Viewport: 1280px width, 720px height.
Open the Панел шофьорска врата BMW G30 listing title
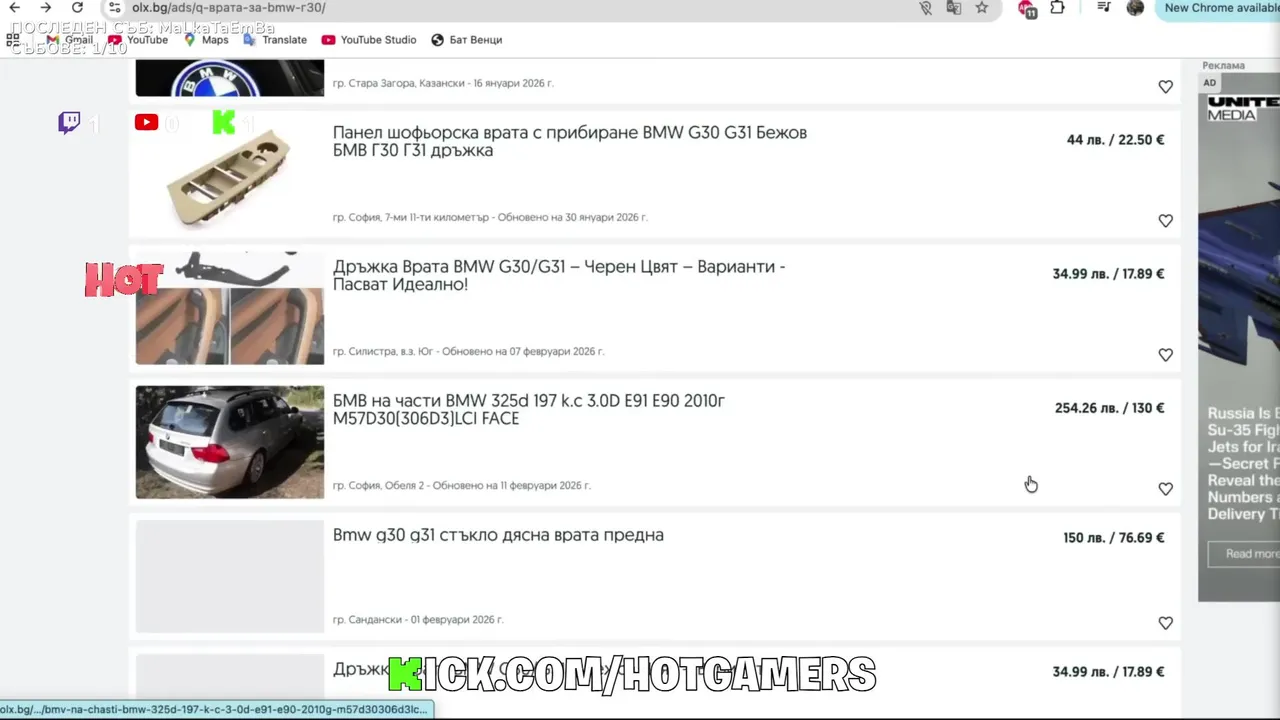570,141
